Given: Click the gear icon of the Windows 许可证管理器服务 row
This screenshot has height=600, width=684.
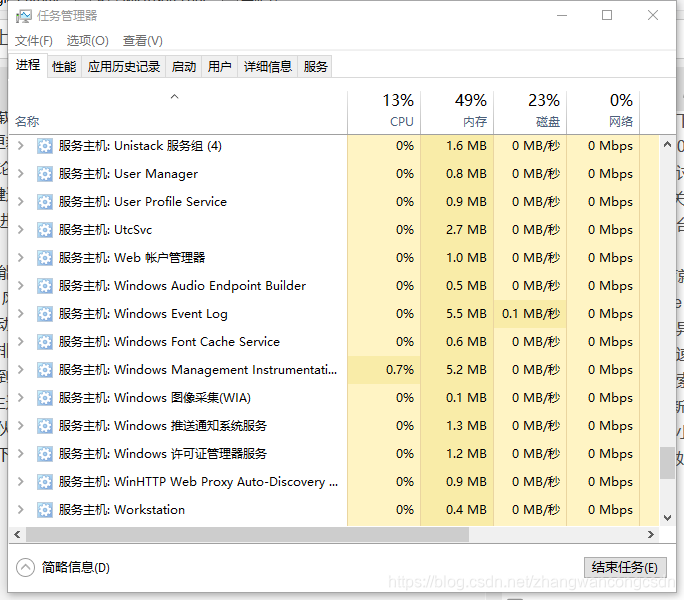Looking at the screenshot, I should pos(44,454).
